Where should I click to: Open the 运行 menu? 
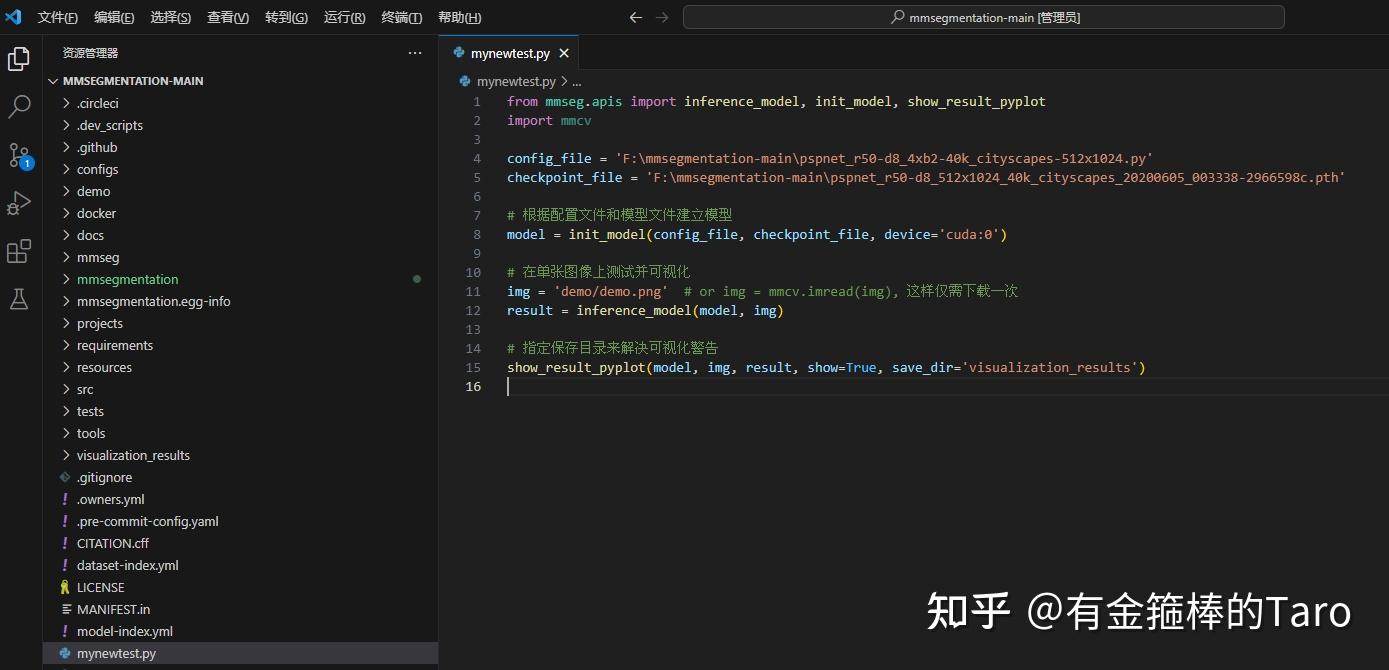point(344,17)
